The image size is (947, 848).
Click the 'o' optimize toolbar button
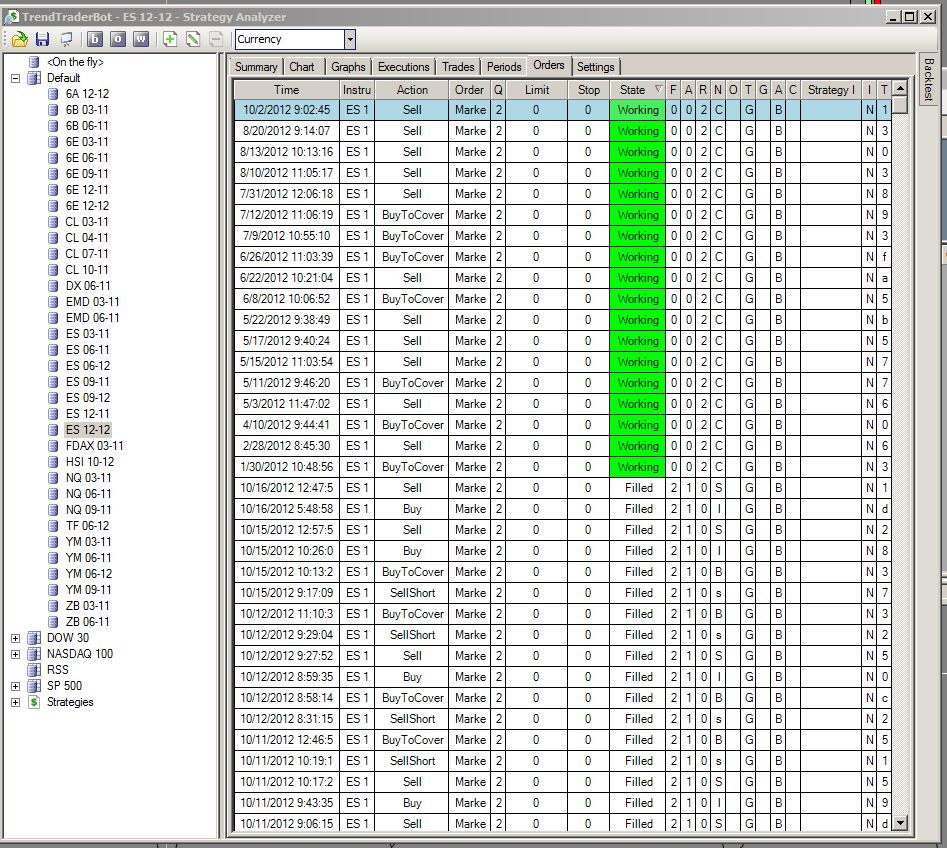(118, 39)
